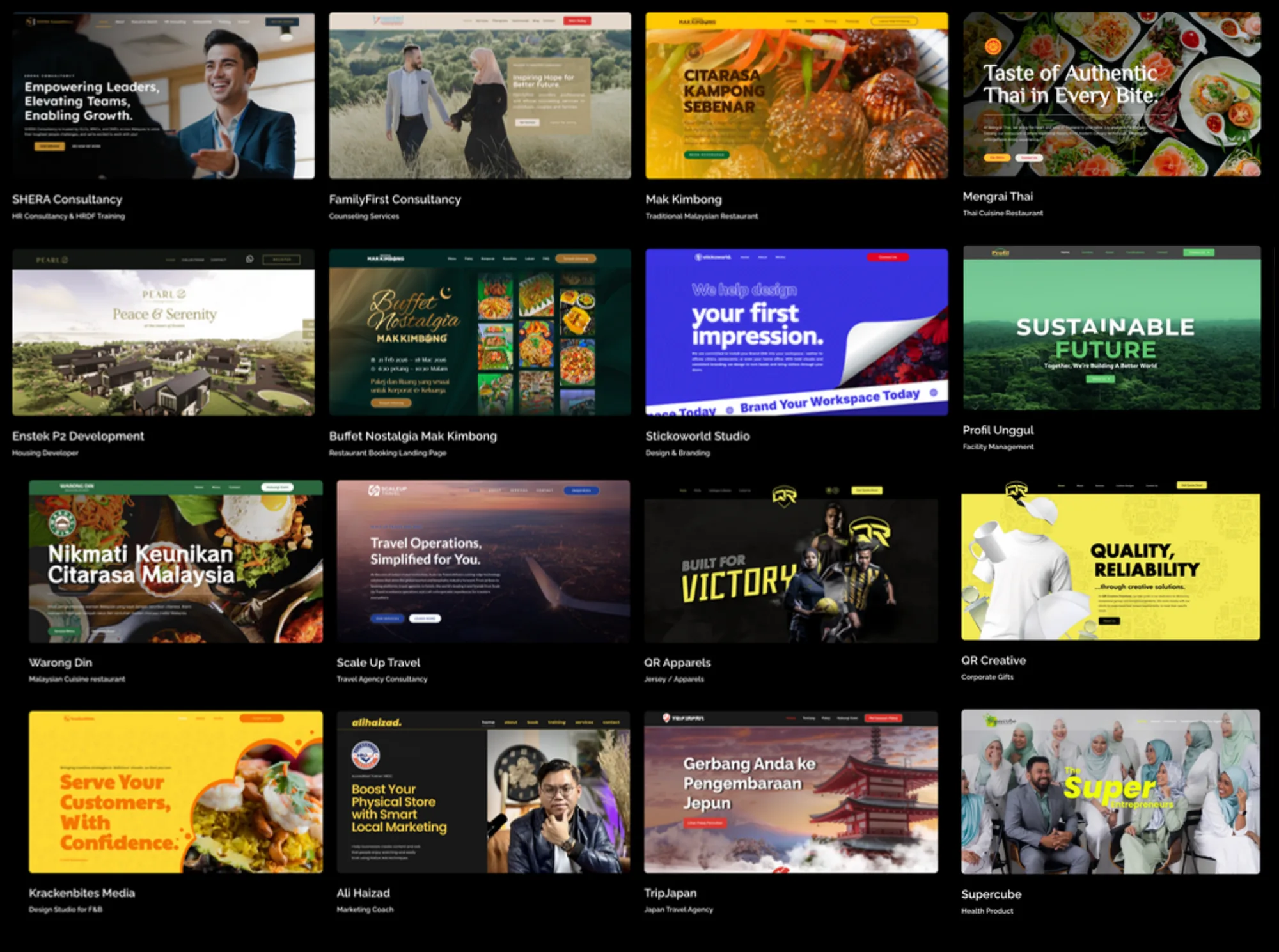Open the Super Entrepreneurs group thumbnail
This screenshot has width=1279, height=952.
1111,792
